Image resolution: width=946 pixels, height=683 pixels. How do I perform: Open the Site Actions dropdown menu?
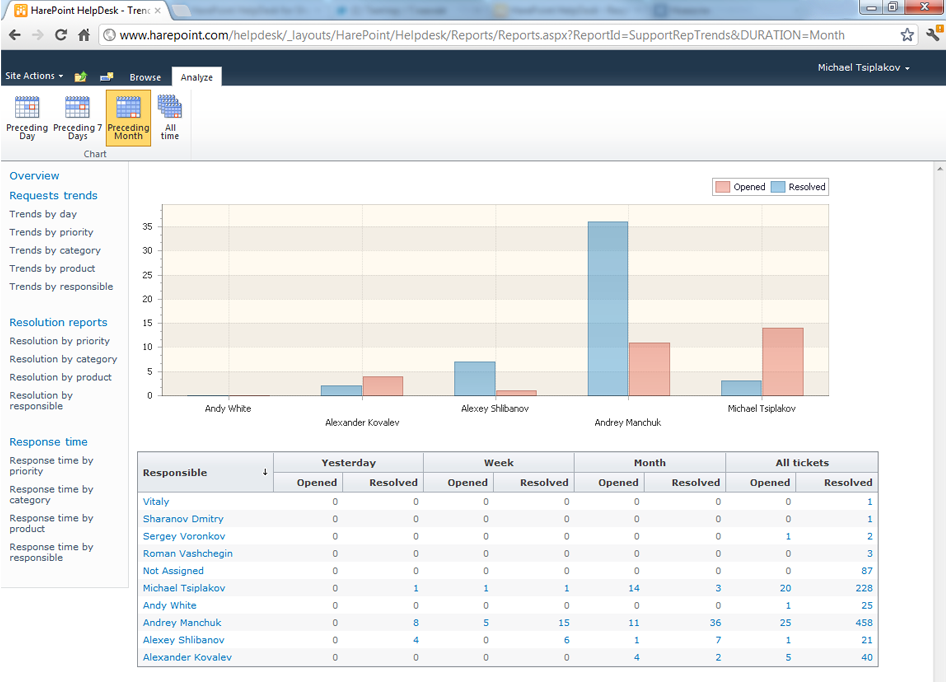[34, 76]
